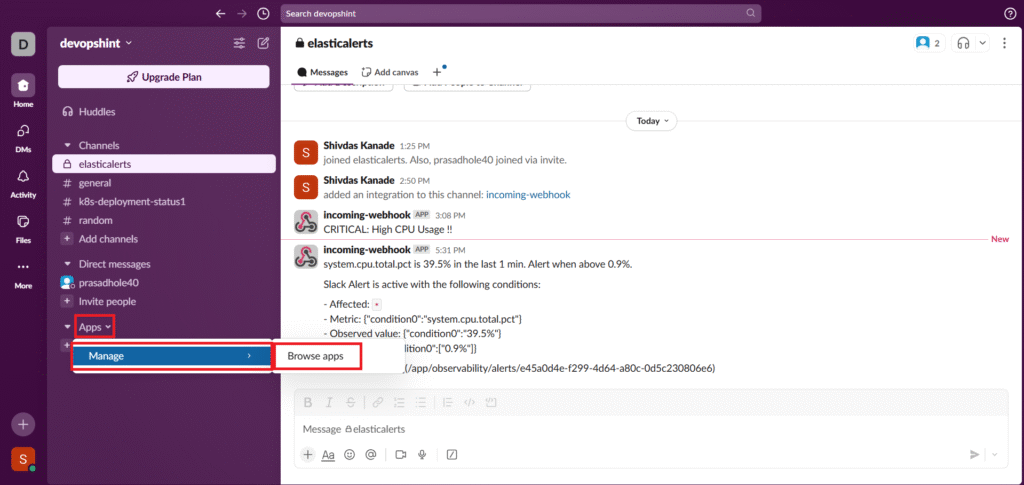The height and width of the screenshot is (485, 1024).
Task: Add a new tab with plus
Action: coord(437,72)
